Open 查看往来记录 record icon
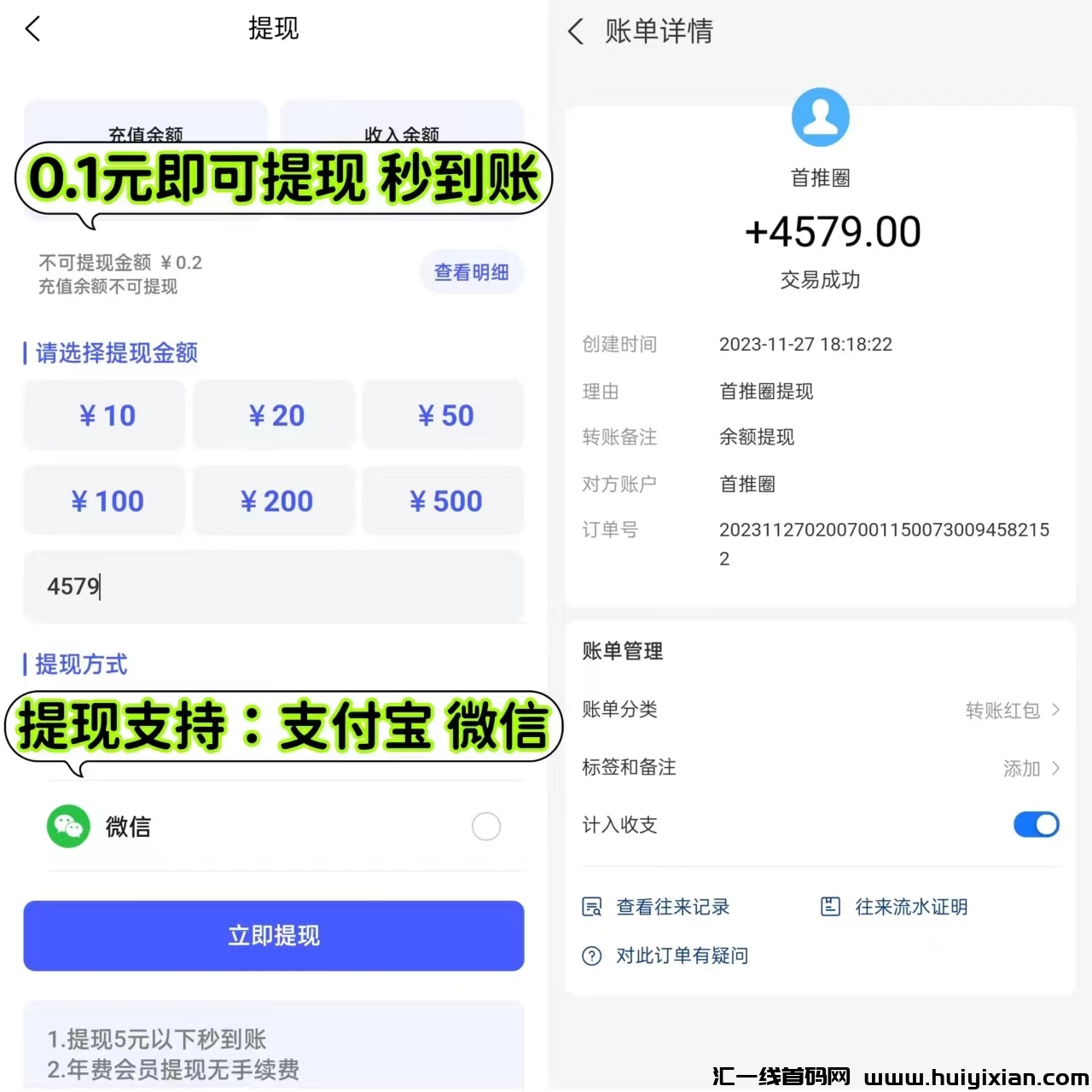 591,907
